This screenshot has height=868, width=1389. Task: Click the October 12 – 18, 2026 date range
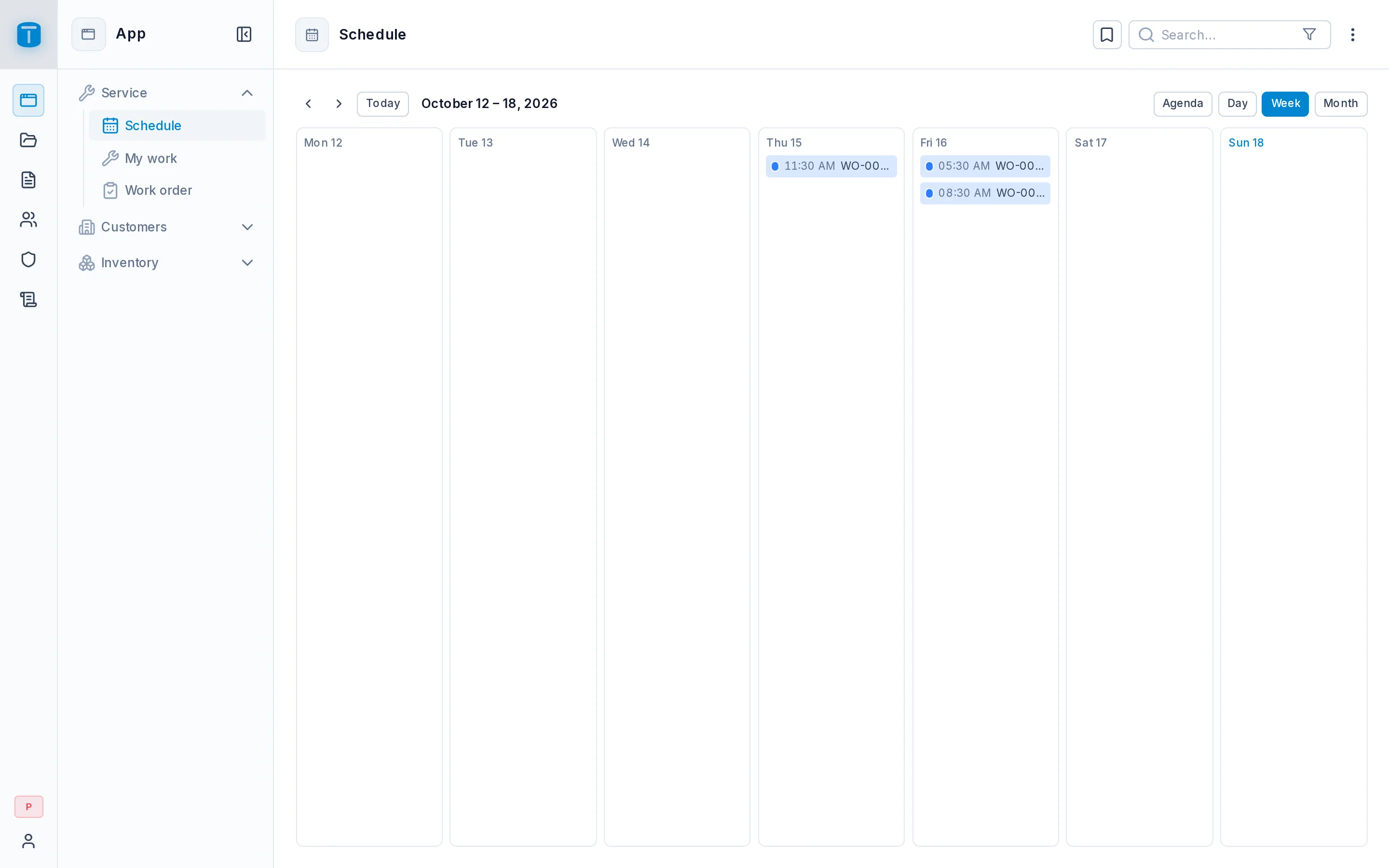[490, 104]
